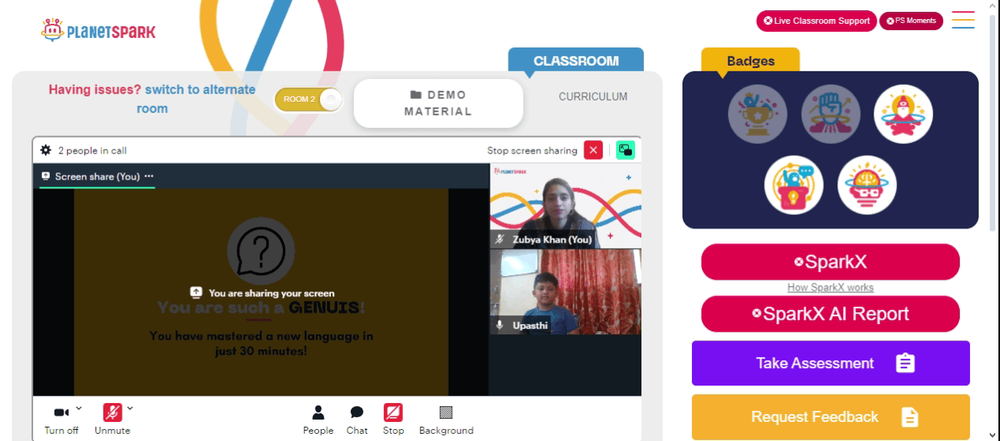This screenshot has width=1000, height=441.
Task: Select the Screen share (You) tab
Action: [x=97, y=177]
